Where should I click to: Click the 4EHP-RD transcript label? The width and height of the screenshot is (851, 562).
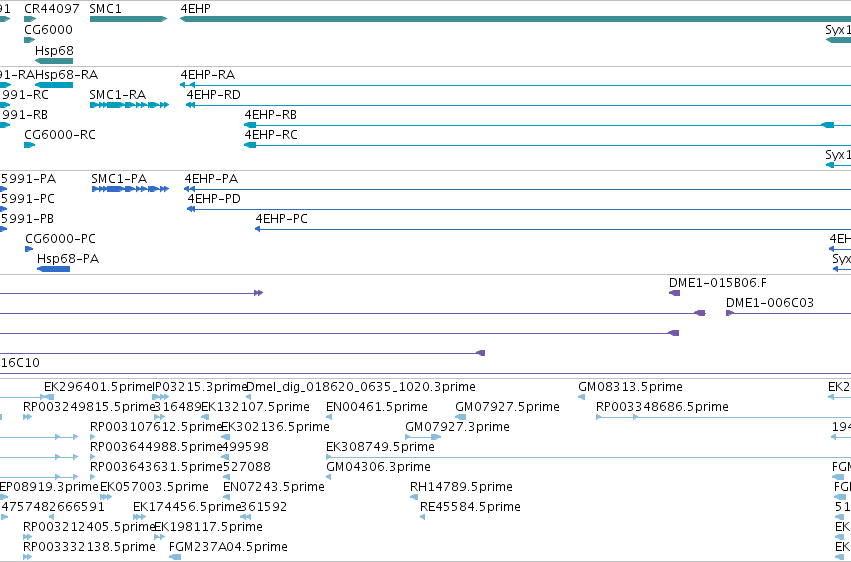click(213, 94)
